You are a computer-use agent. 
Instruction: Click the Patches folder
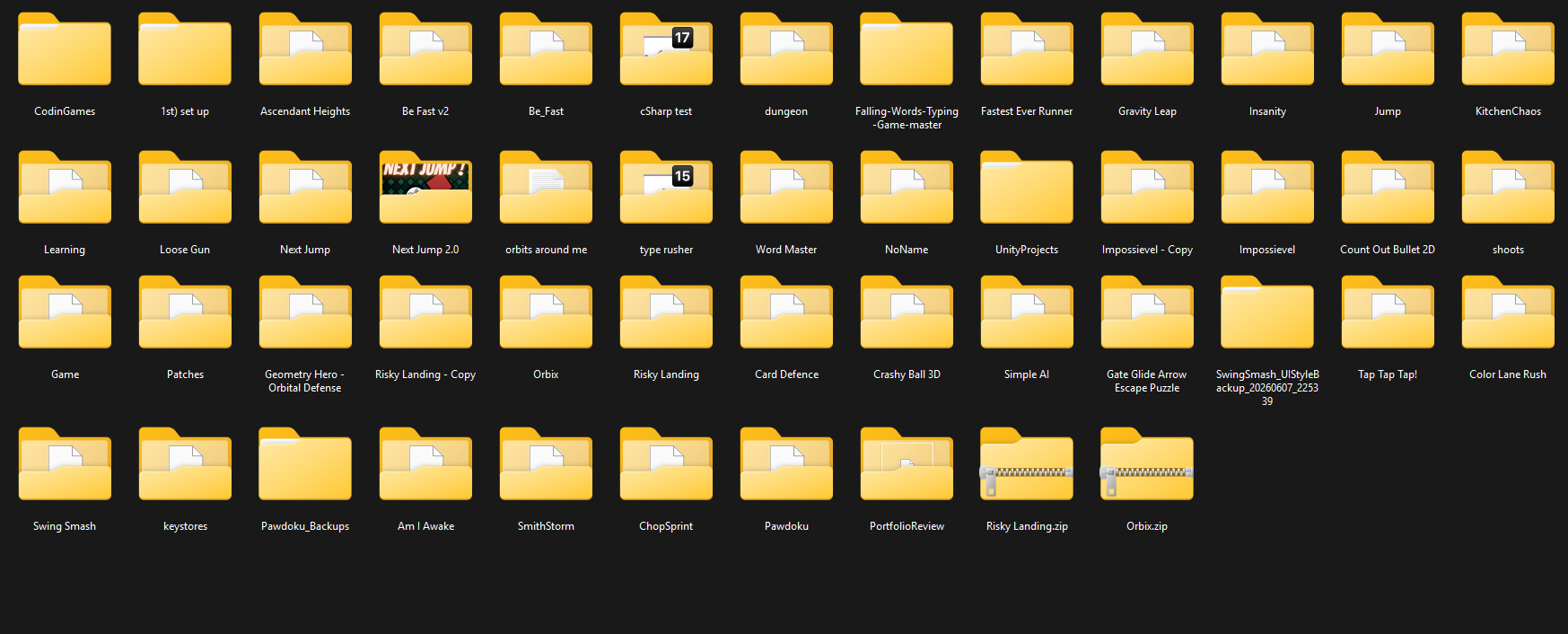click(x=185, y=313)
